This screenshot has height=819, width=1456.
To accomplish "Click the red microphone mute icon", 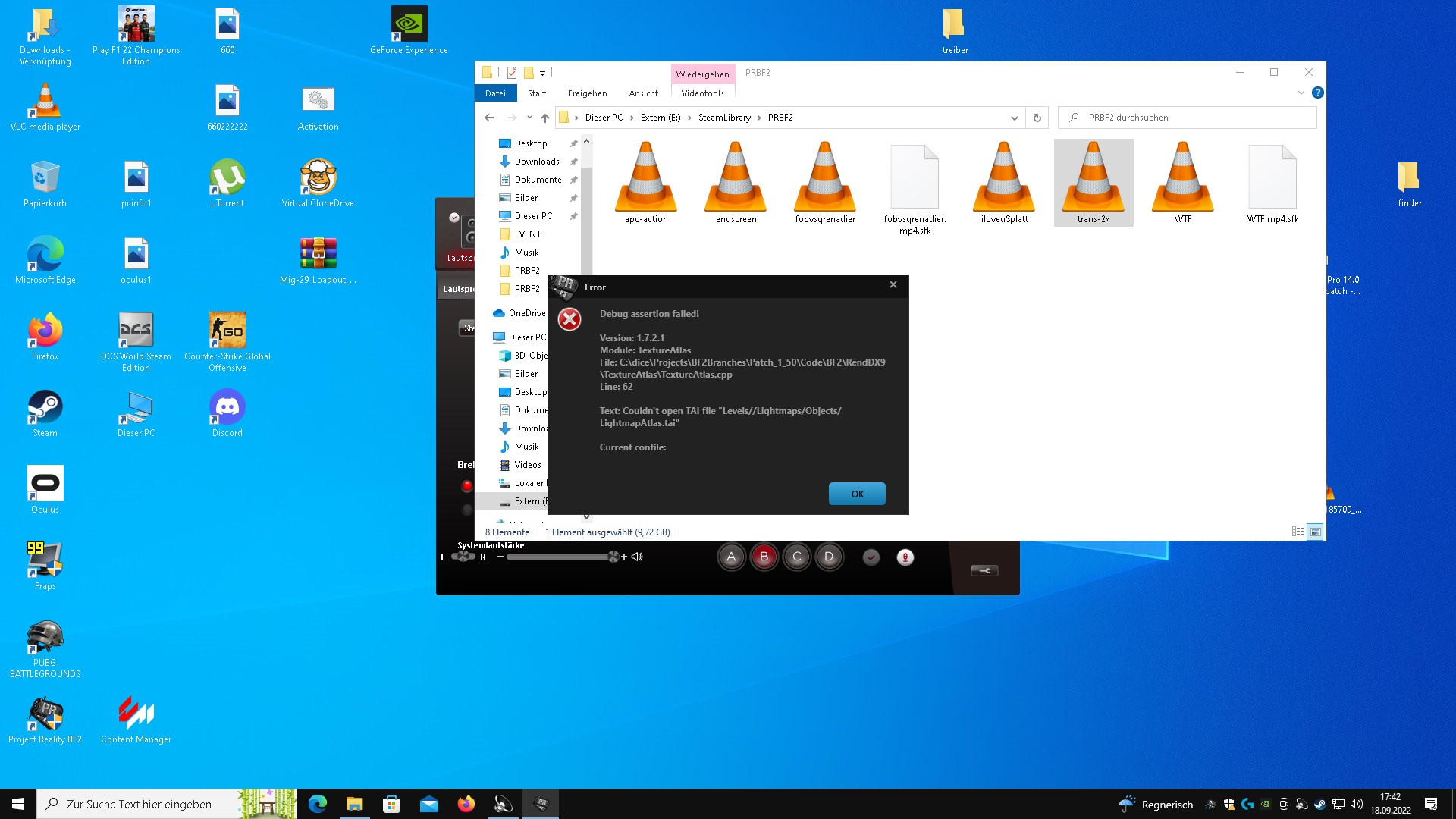I will (x=905, y=557).
